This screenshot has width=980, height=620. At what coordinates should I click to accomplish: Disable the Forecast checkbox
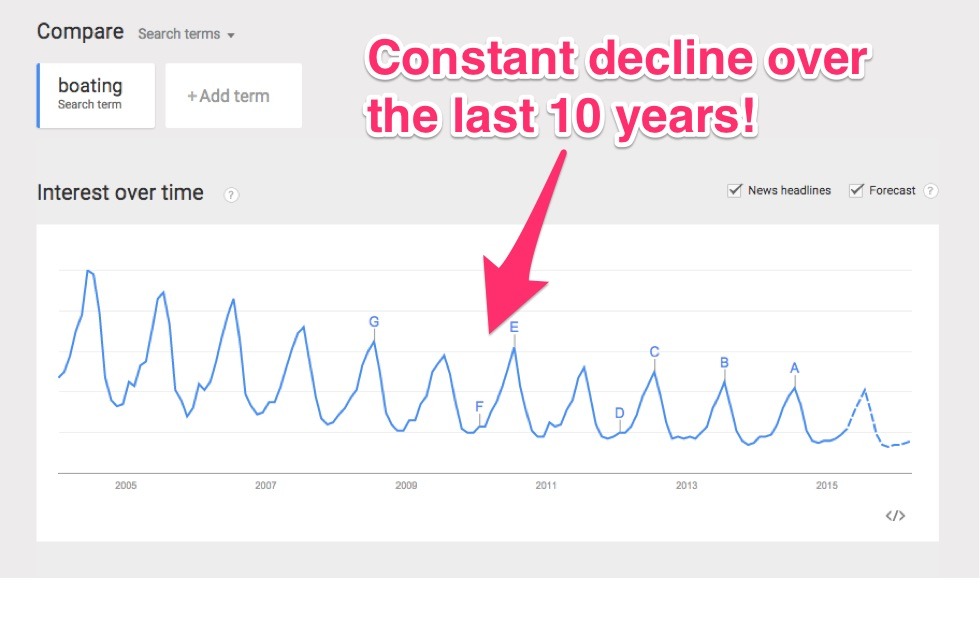click(856, 190)
